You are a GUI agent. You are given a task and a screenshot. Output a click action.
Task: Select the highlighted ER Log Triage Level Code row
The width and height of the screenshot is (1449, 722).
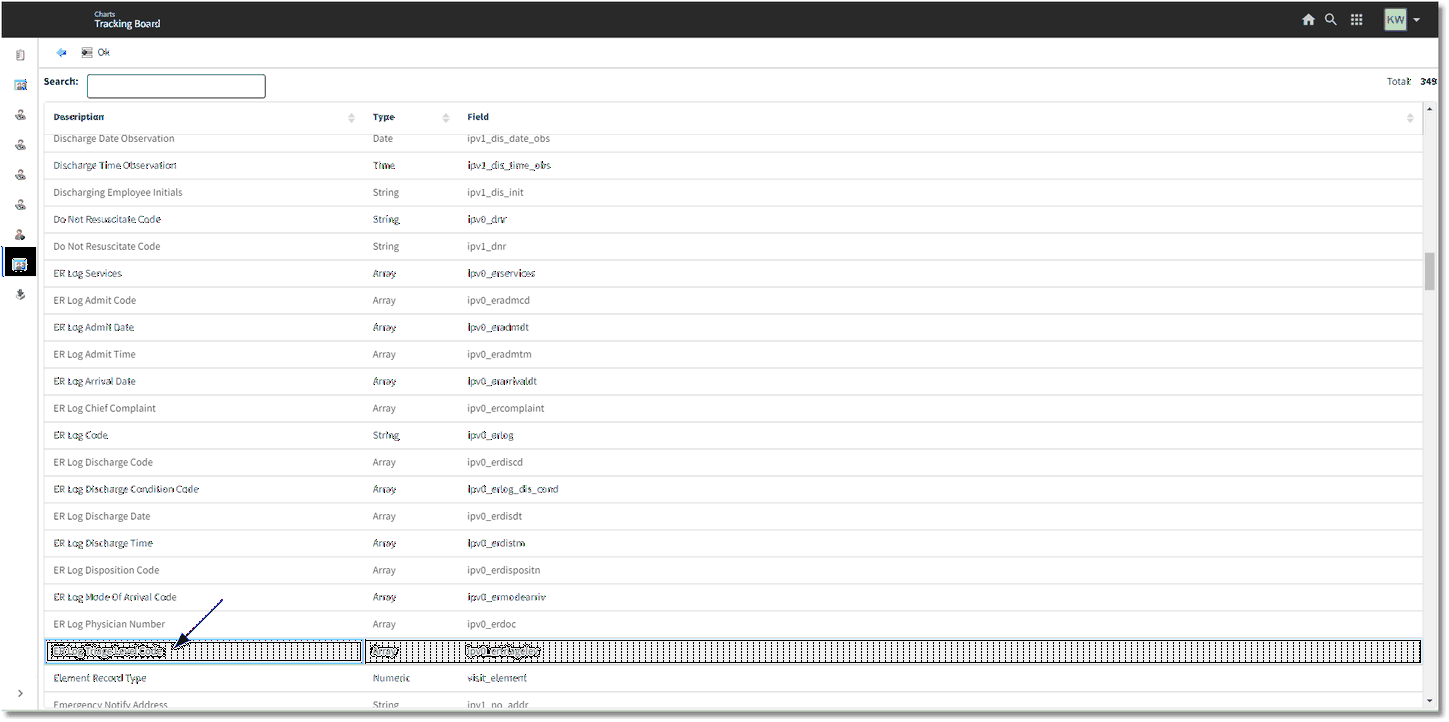pos(733,652)
